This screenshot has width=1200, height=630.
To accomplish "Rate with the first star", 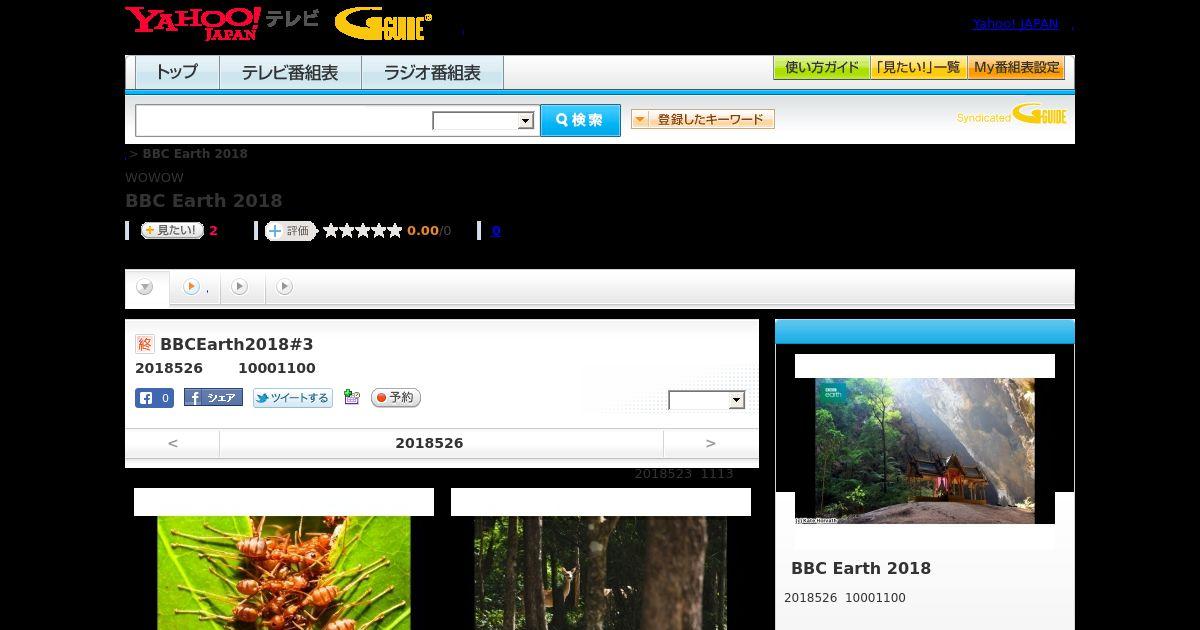I will [x=331, y=231].
